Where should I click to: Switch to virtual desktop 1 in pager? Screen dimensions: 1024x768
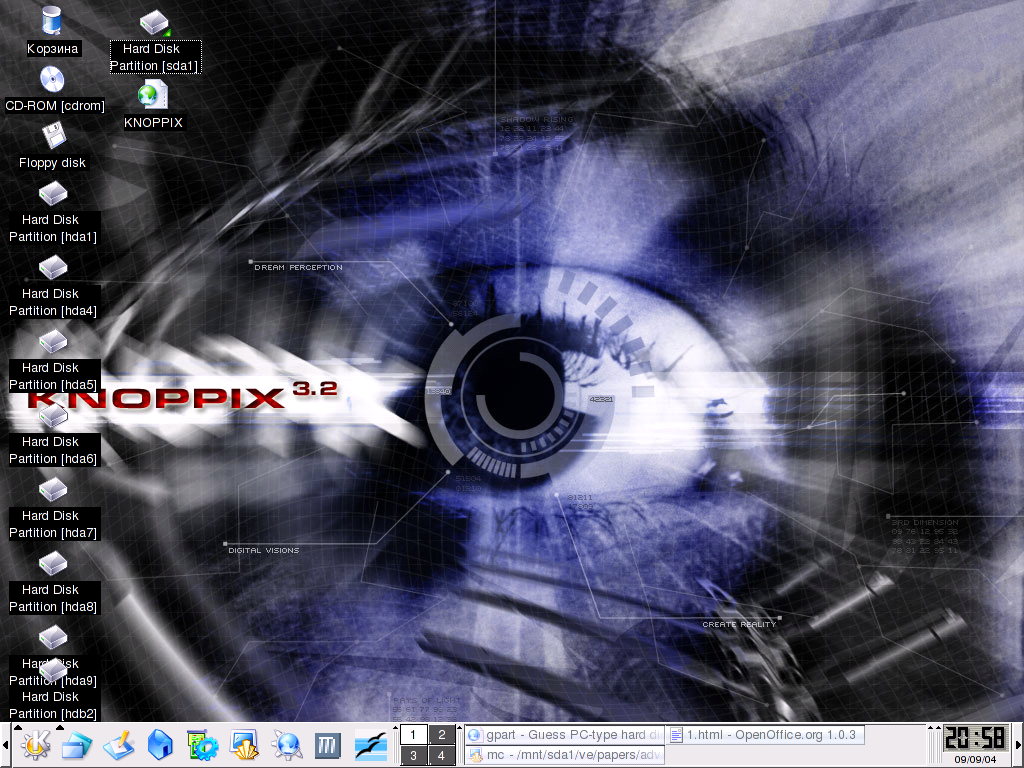pos(413,735)
